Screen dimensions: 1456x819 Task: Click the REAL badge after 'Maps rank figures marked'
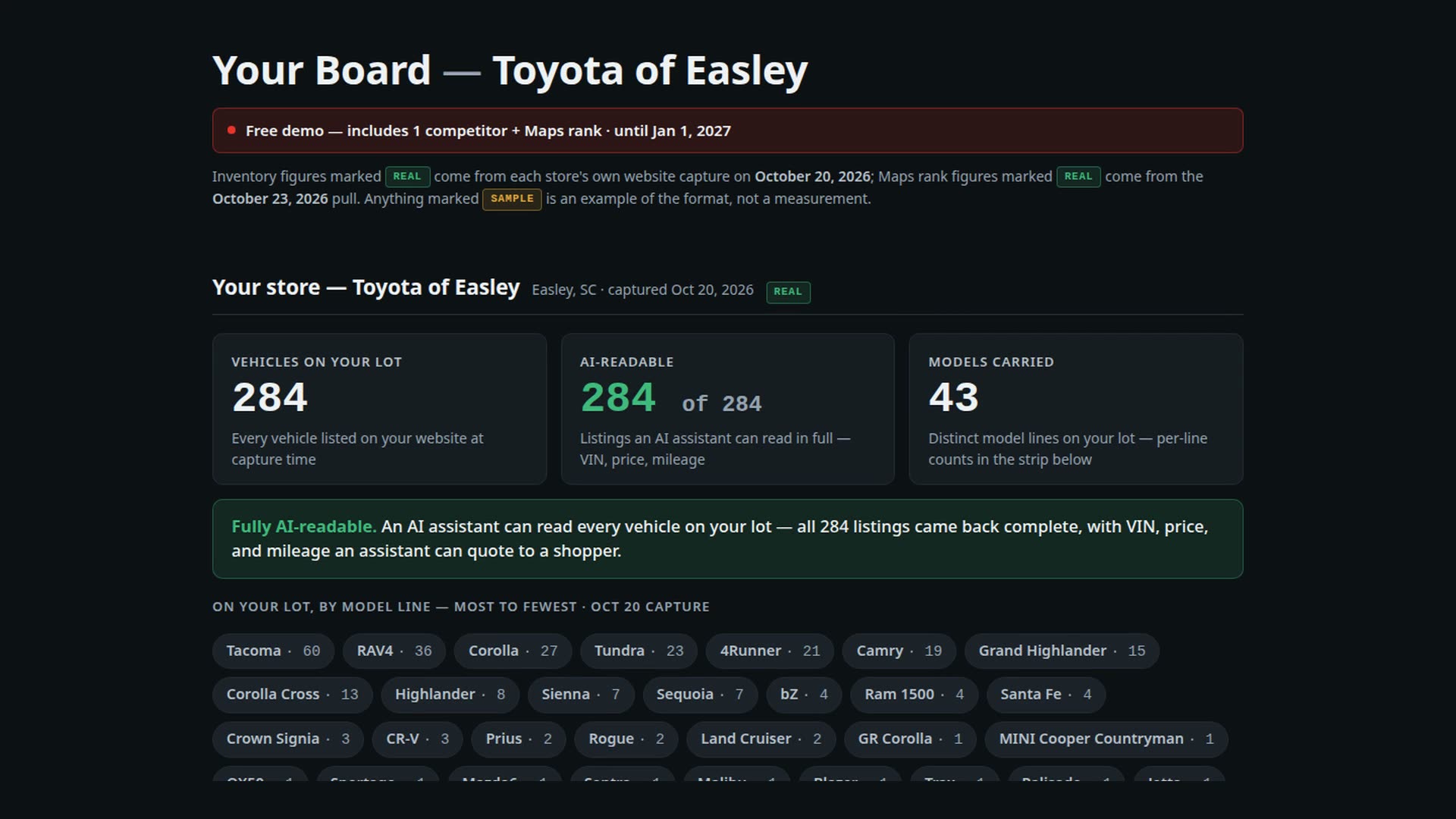pos(1078,177)
